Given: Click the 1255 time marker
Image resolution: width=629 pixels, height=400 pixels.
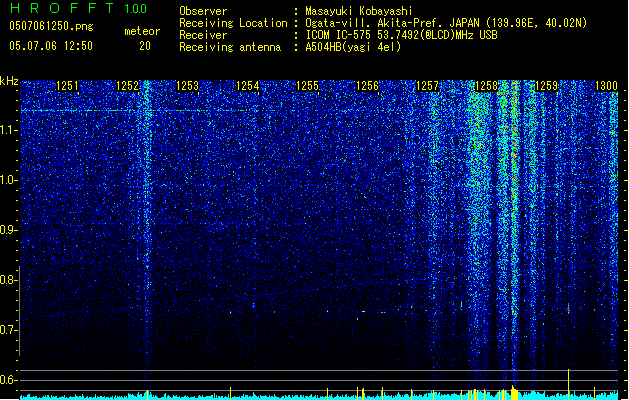Looking at the screenshot, I should click(x=307, y=86).
